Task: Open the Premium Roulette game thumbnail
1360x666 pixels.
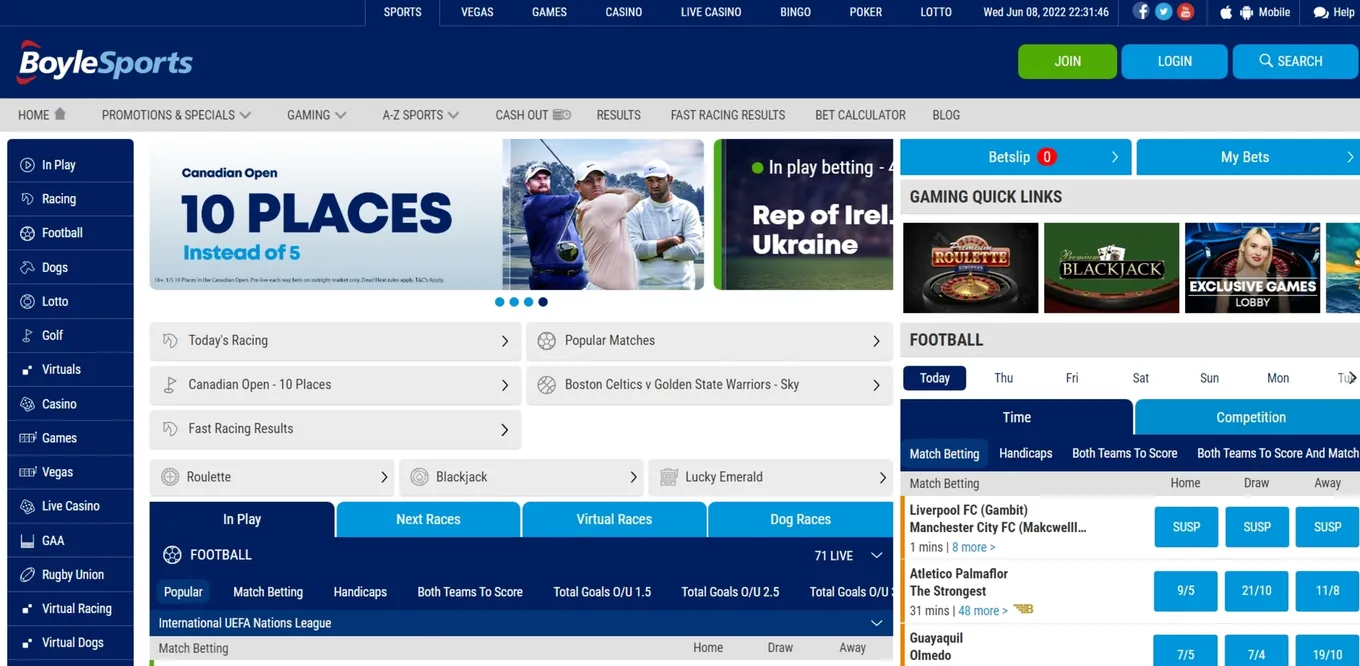Action: tap(970, 268)
